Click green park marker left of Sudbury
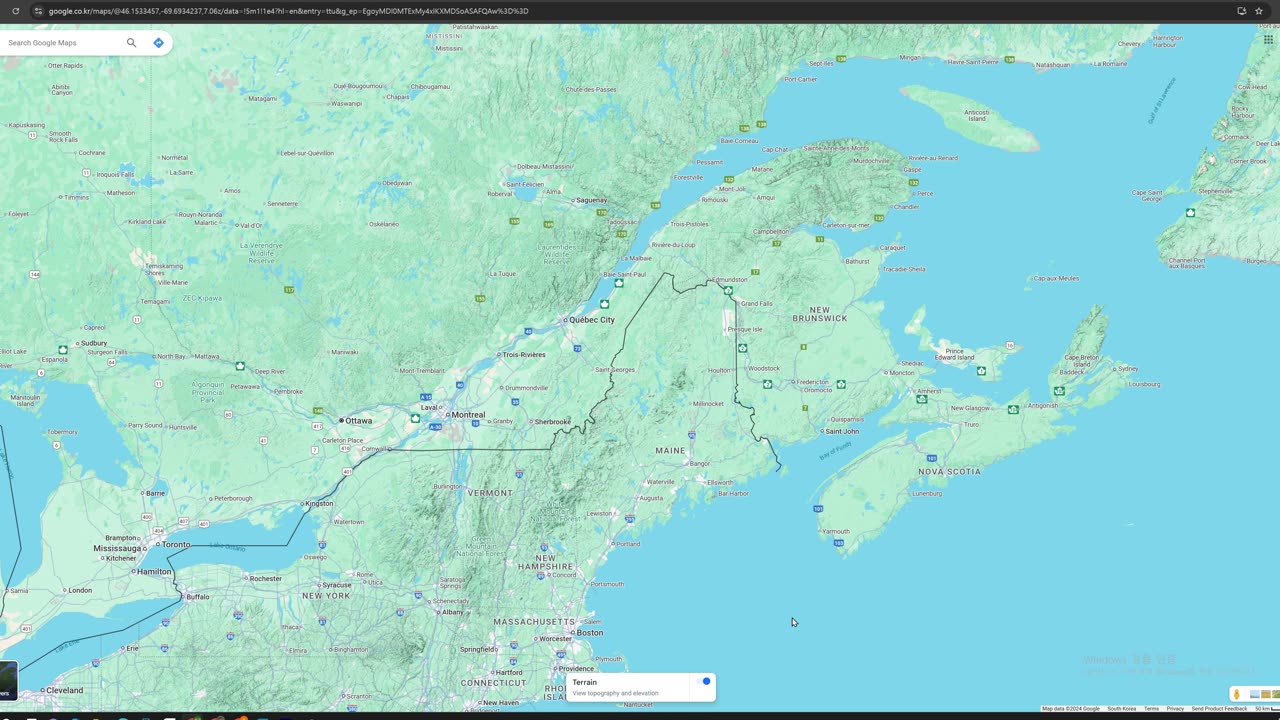 (63, 350)
